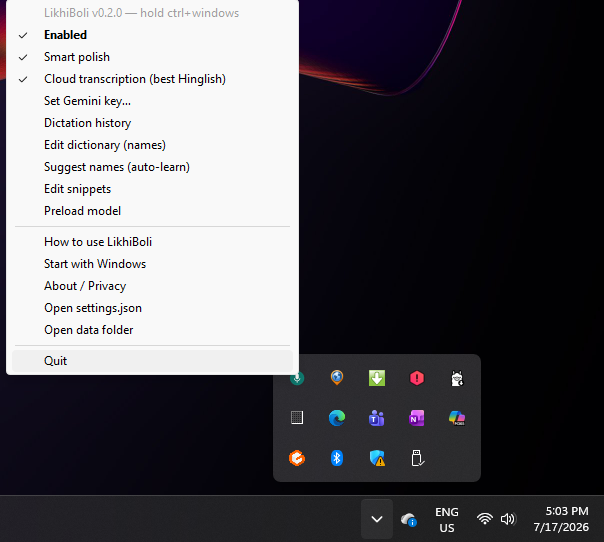Show About / Privacy info
The height and width of the screenshot is (542, 604).
[153, 286]
